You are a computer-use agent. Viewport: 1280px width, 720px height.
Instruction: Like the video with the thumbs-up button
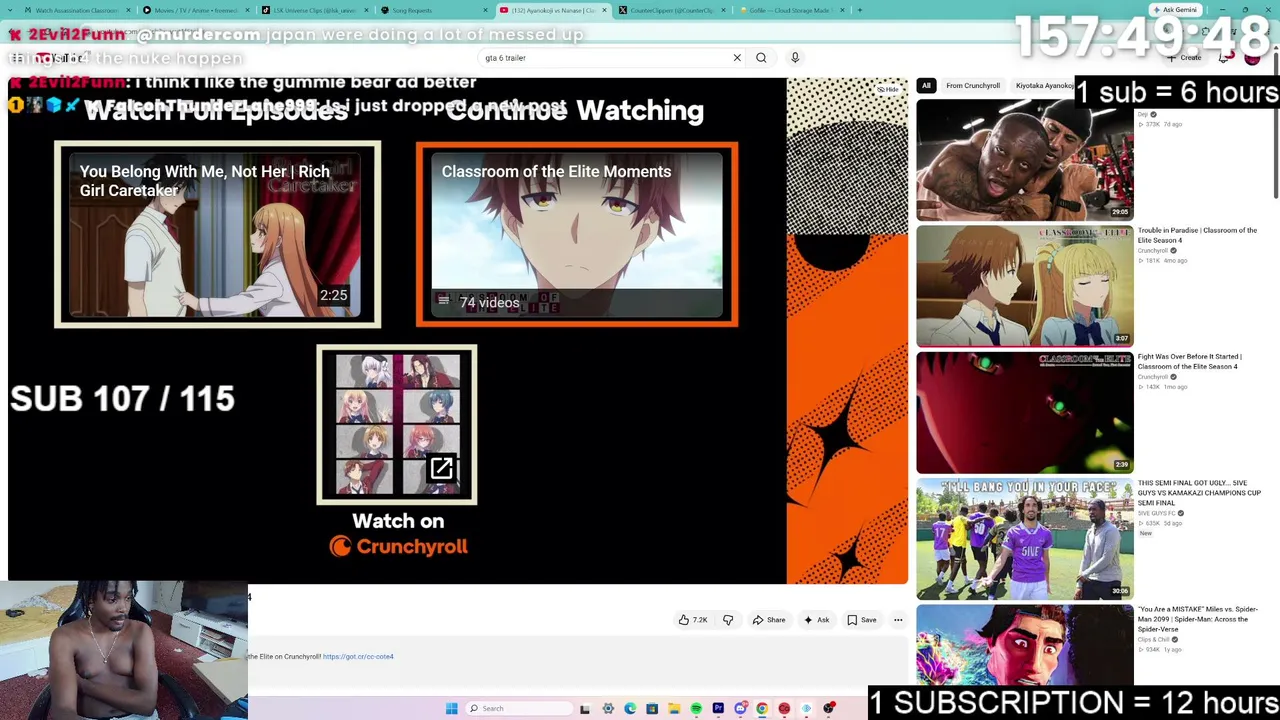tap(692, 620)
